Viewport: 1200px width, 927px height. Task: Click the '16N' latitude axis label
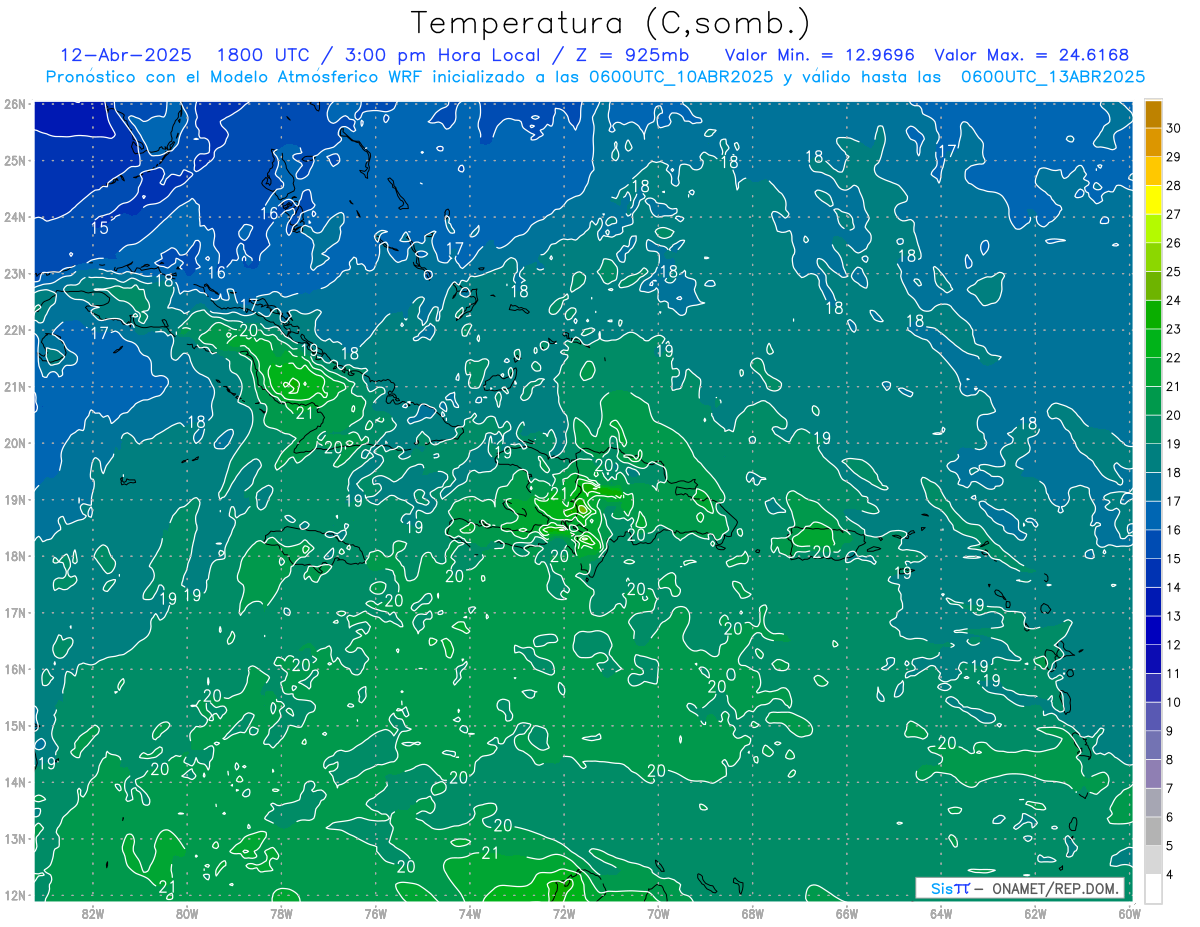point(14,669)
